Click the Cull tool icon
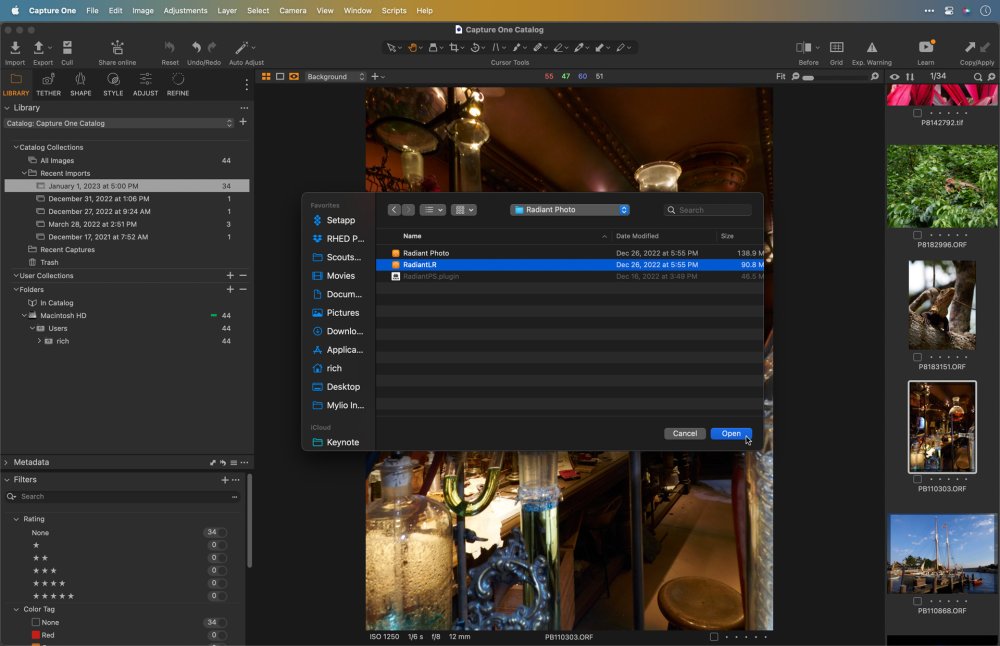This screenshot has width=1000, height=646. coord(67,48)
